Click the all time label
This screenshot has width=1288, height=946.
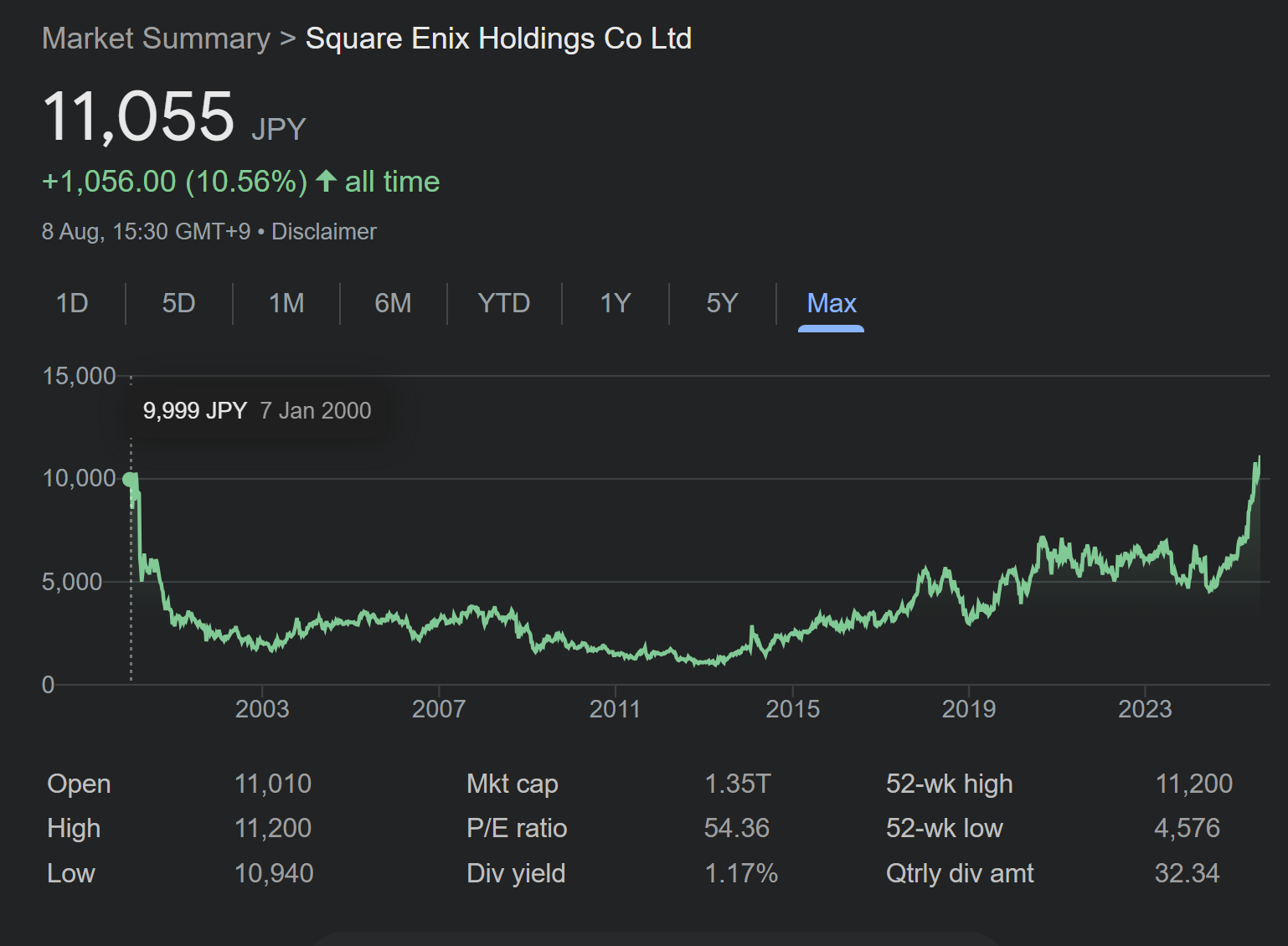392,182
